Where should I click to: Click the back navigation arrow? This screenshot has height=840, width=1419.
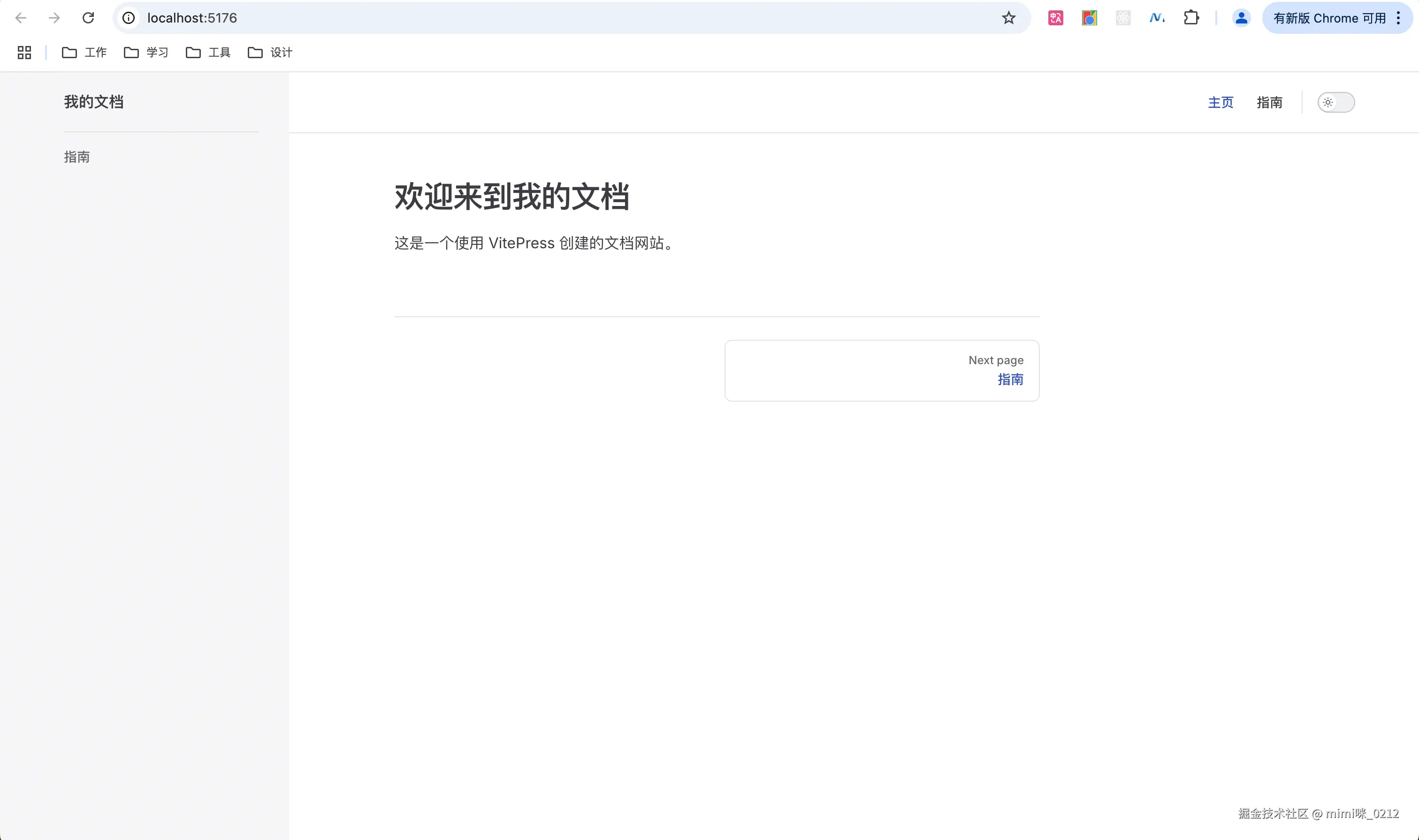[21, 18]
